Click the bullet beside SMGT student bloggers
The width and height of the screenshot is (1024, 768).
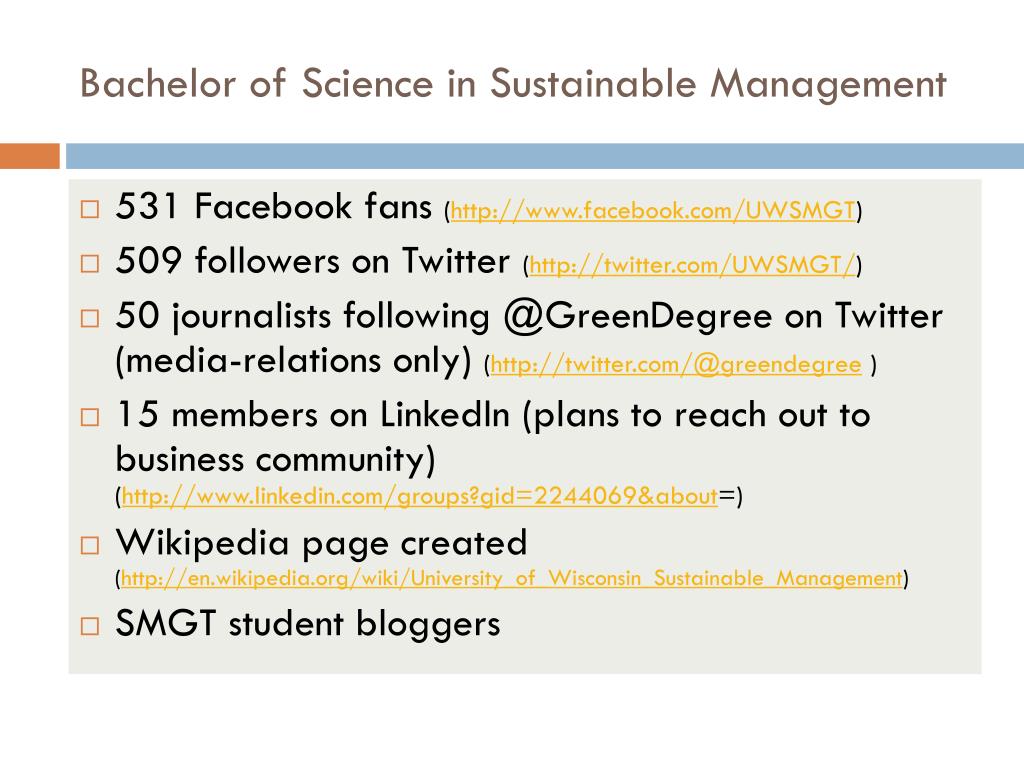point(89,626)
